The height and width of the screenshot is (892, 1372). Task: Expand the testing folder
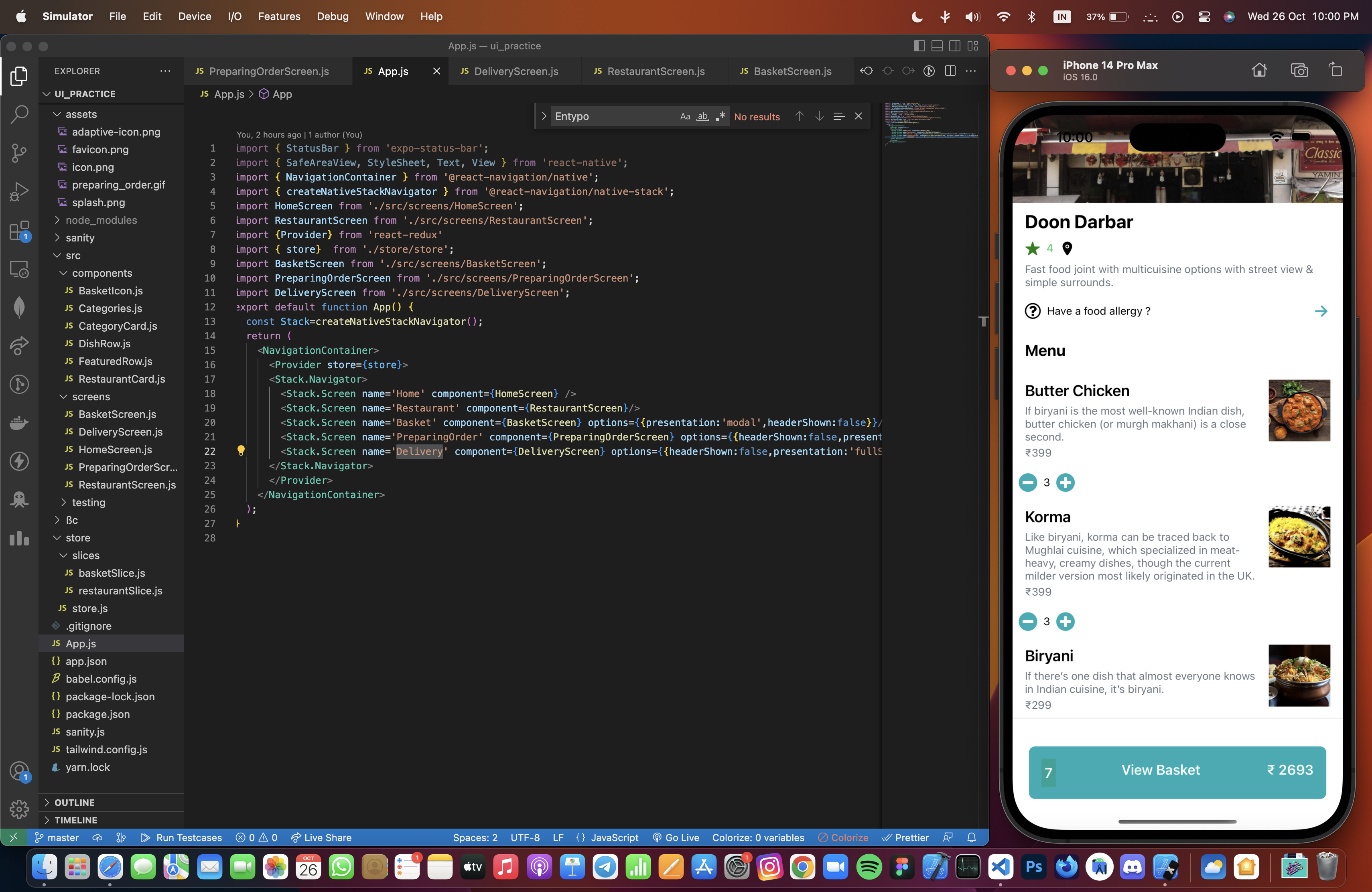63,502
